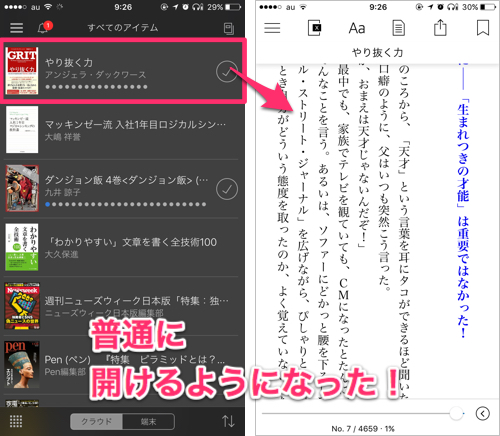Open the reader hamburger menu
The height and width of the screenshot is (436, 500).
272,28
